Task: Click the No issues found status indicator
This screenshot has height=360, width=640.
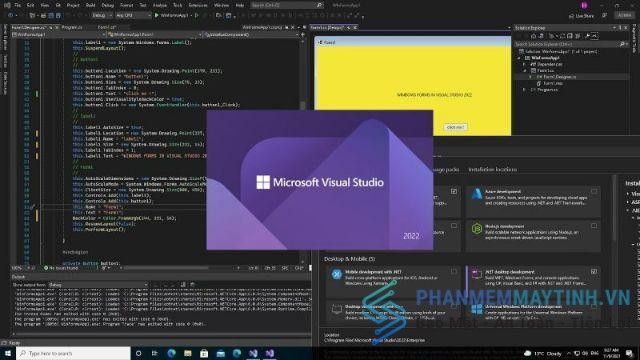Action: [x=61, y=268]
